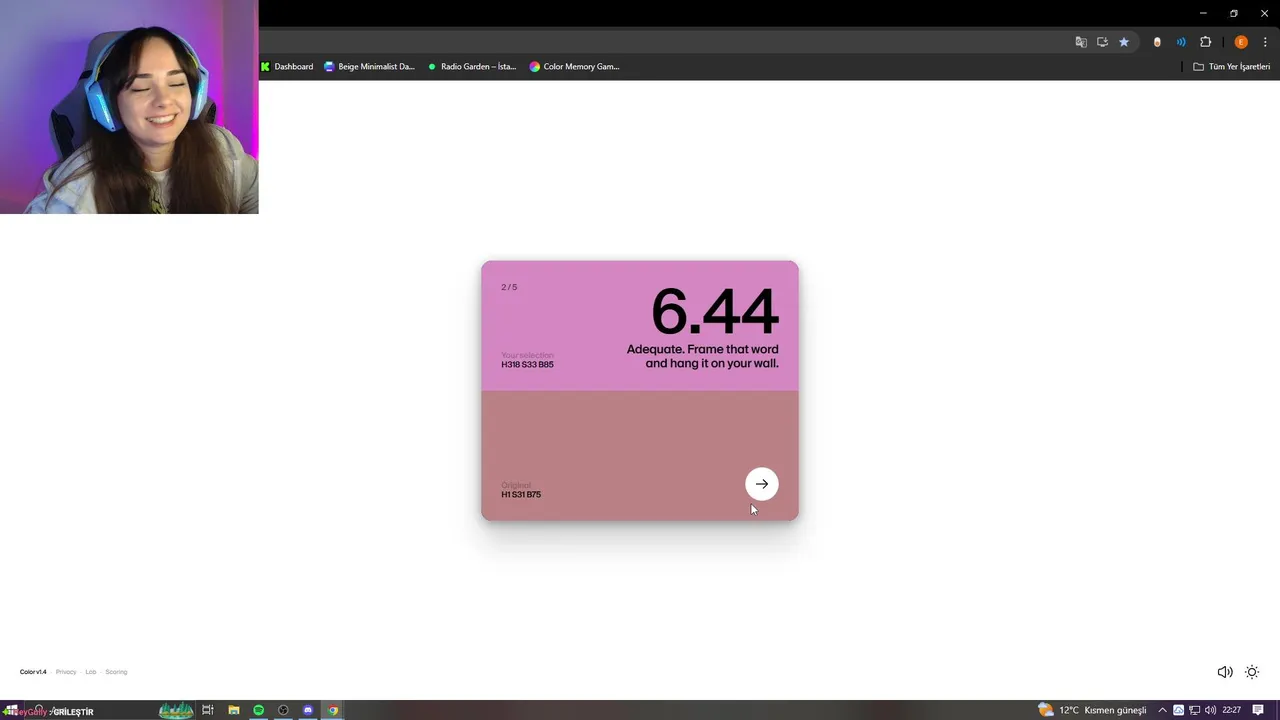This screenshot has height=720, width=1280.
Task: Open the Privacy link in the footer
Action: 66,672
